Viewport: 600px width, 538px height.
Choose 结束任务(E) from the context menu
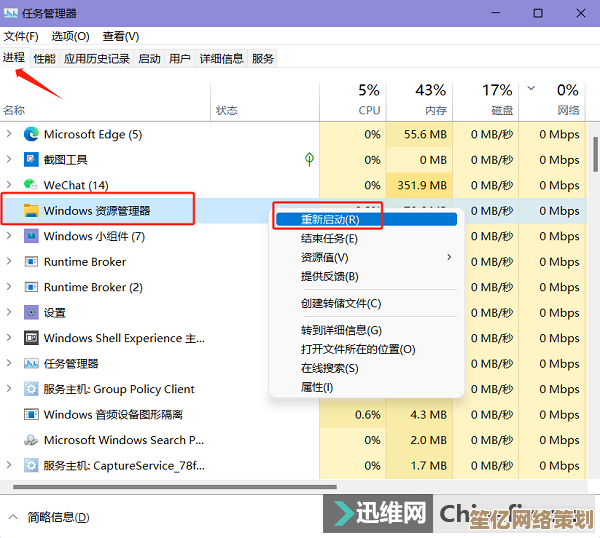click(329, 239)
